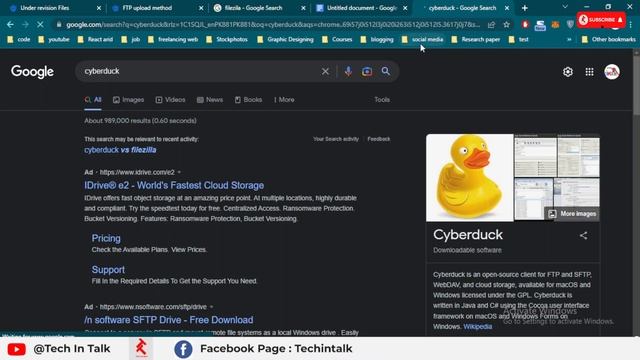
Task: Open a new browser tab
Action: (x=524, y=8)
